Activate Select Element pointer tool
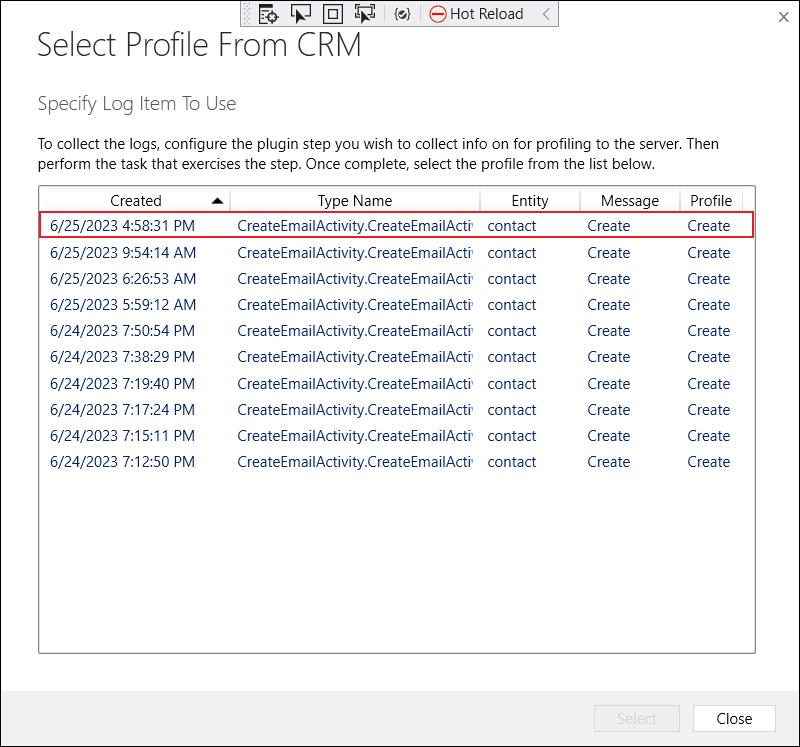800x747 pixels. pos(301,14)
